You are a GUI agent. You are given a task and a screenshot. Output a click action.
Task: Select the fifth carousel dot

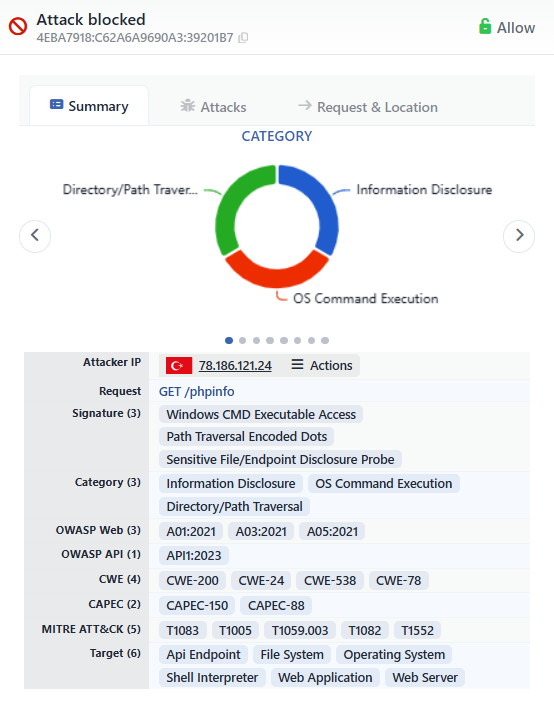[x=284, y=341]
